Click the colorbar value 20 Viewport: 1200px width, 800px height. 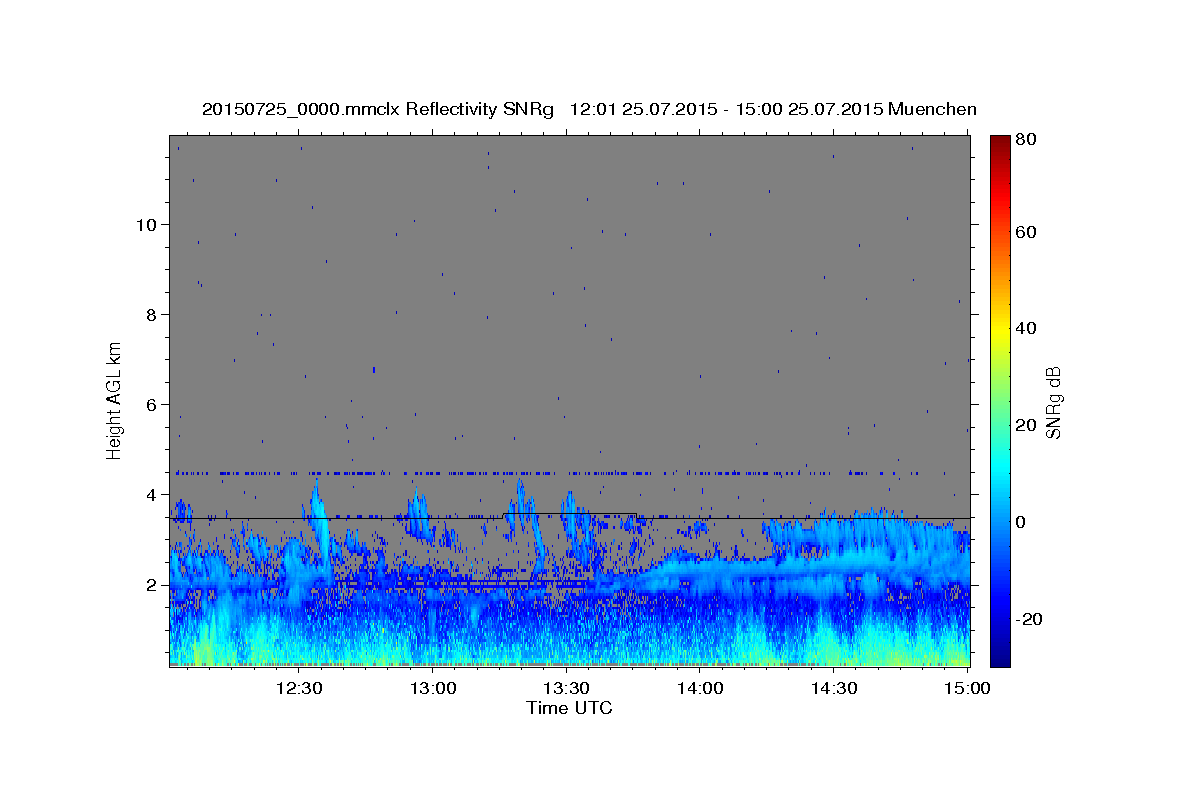tap(1027, 425)
